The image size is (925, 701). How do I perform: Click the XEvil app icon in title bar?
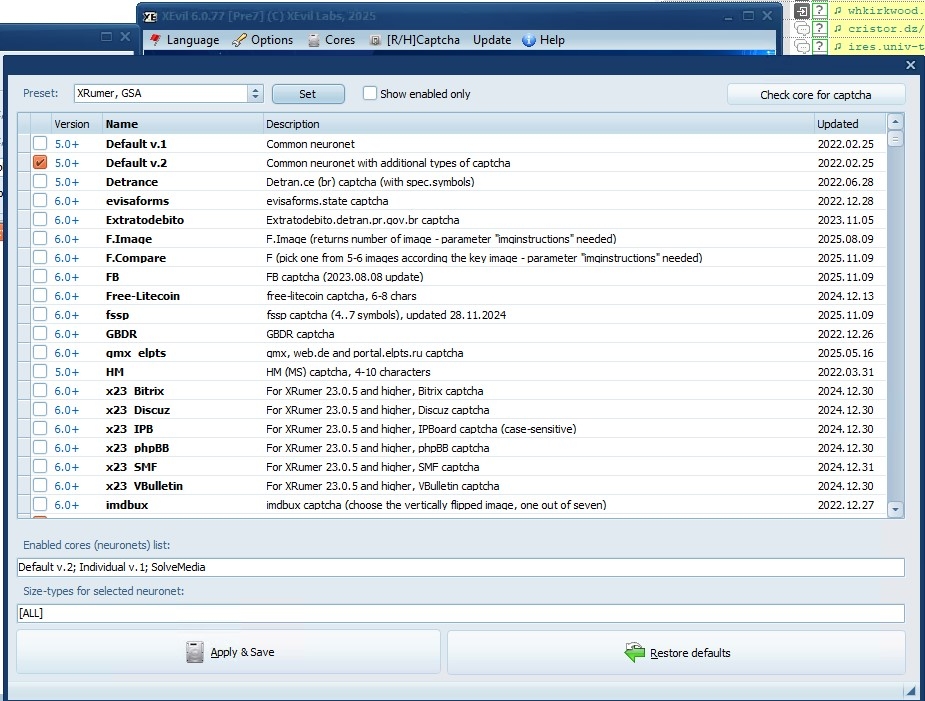click(x=150, y=15)
